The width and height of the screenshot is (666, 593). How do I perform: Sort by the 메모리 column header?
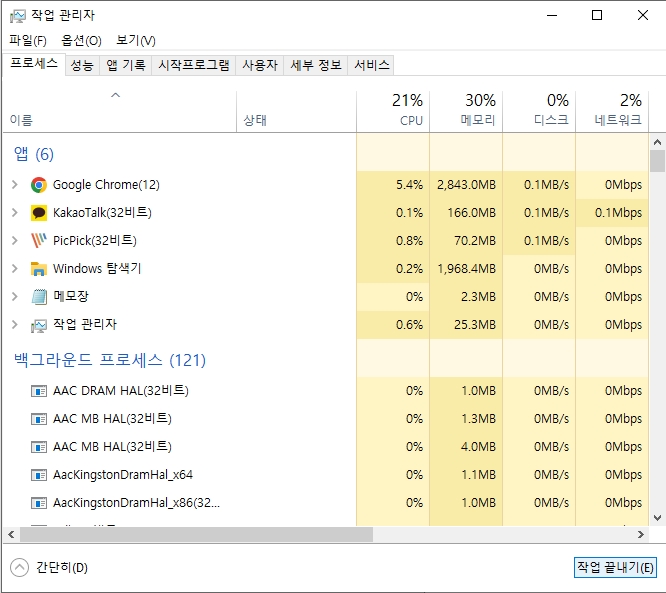coord(466,111)
